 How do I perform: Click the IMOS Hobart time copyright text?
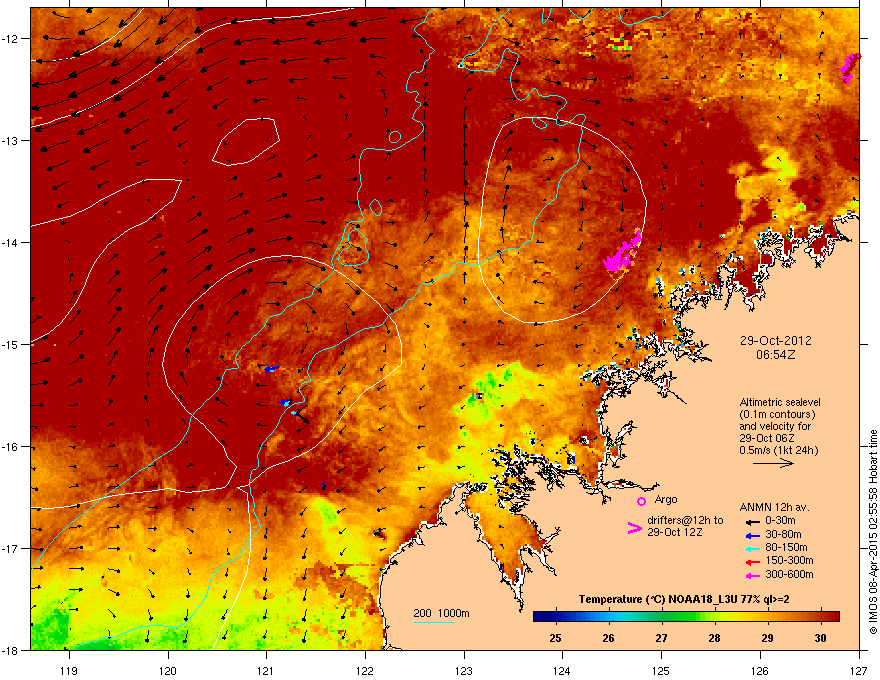pyautogui.click(x=873, y=532)
